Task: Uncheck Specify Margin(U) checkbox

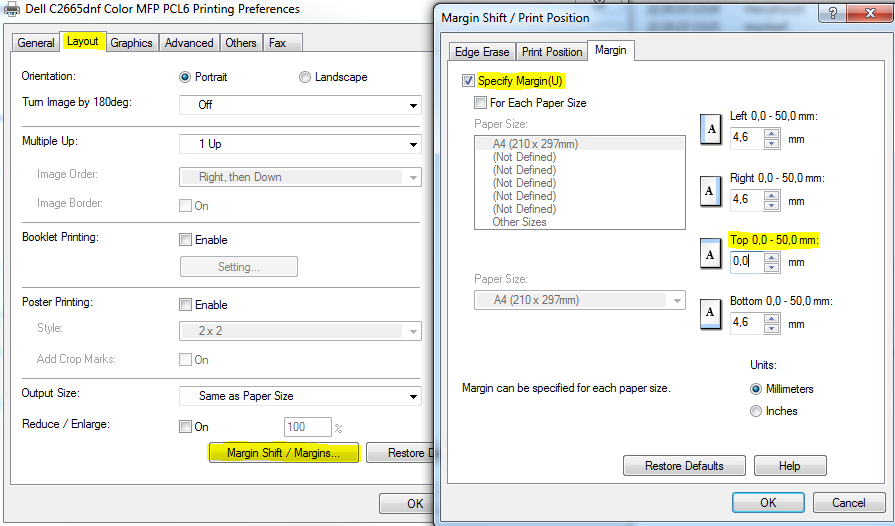Action: click(x=468, y=81)
